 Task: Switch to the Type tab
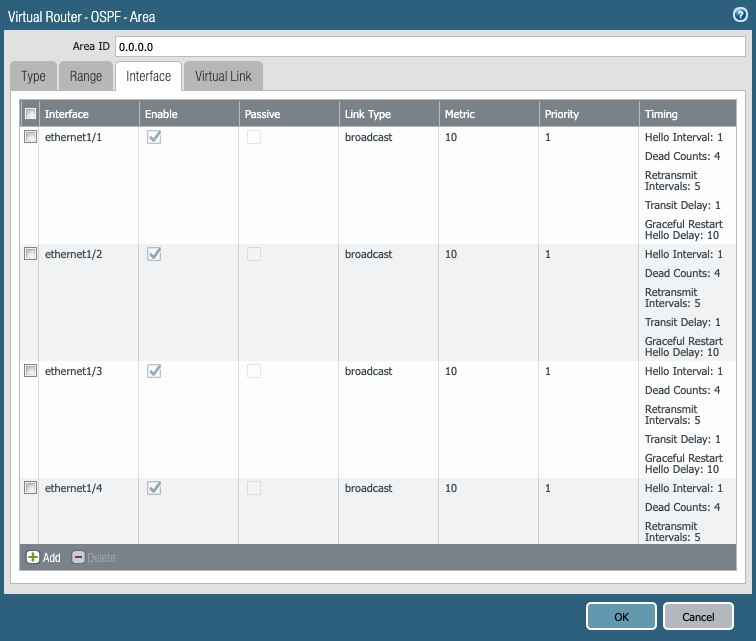[x=33, y=76]
